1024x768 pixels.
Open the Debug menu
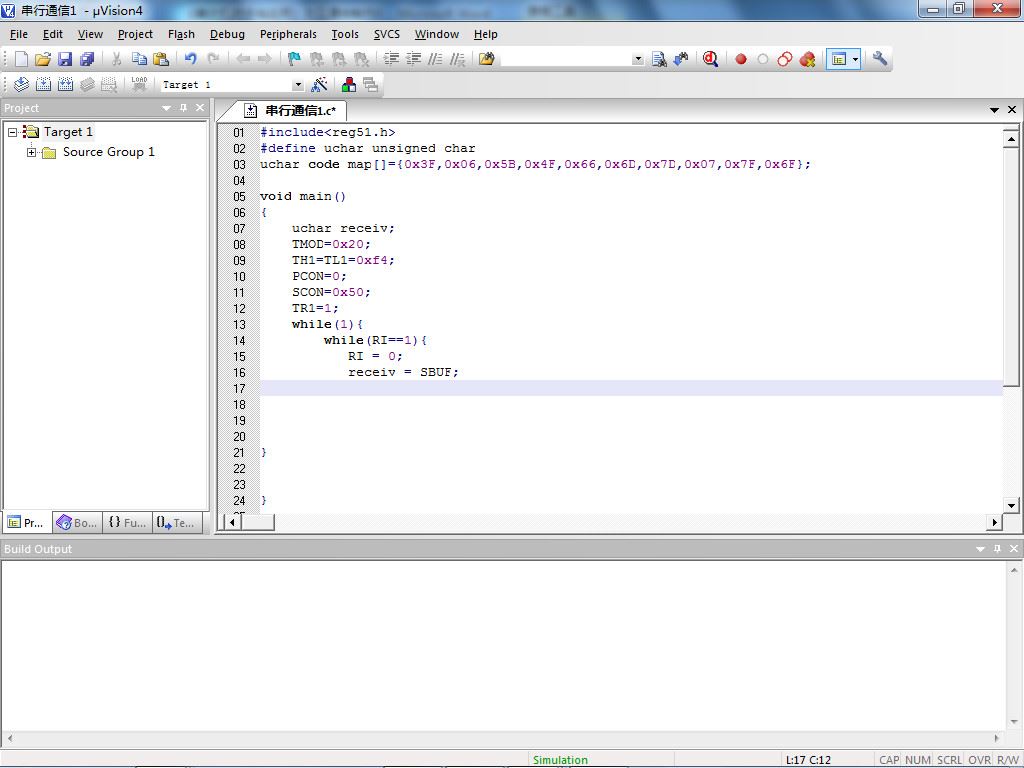click(x=227, y=34)
